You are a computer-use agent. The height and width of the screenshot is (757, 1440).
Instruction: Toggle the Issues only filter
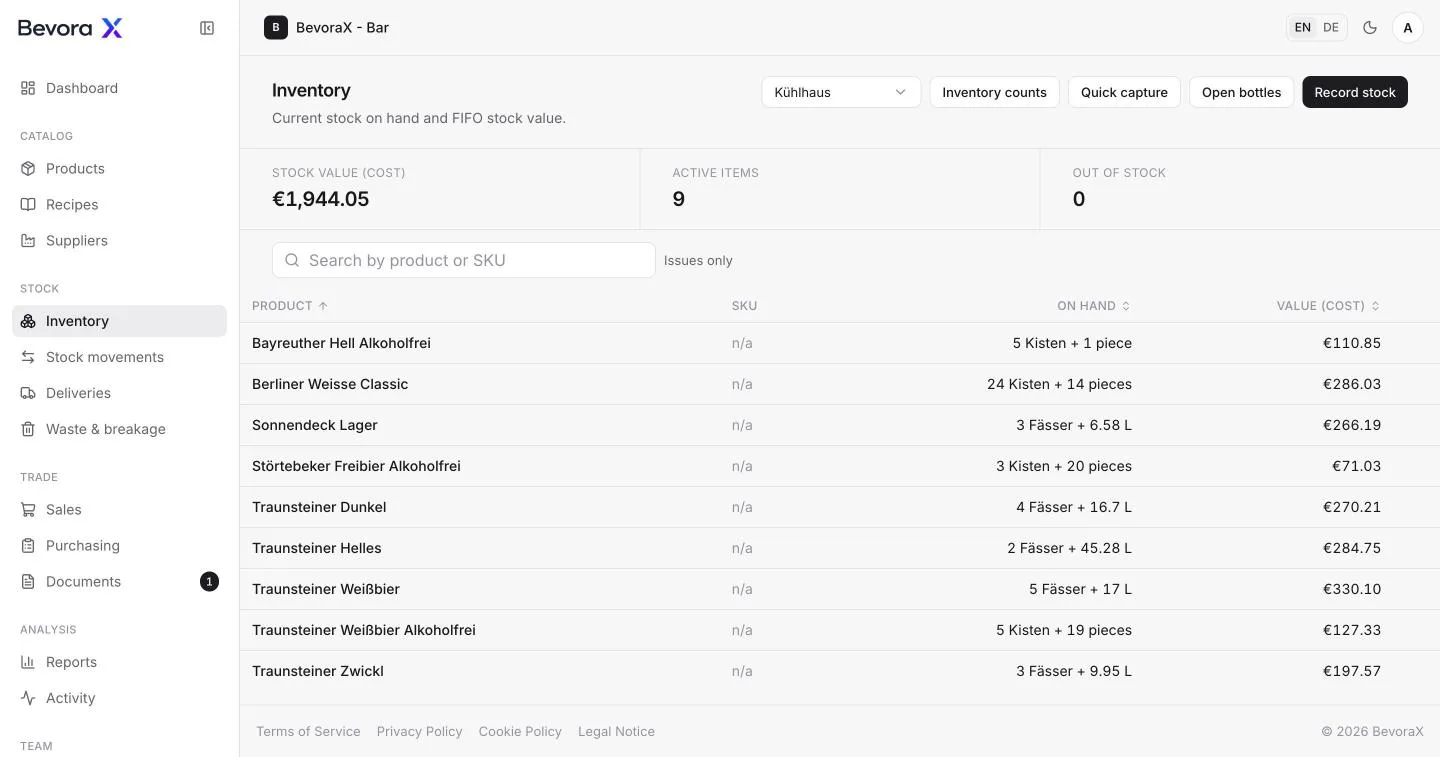click(698, 260)
